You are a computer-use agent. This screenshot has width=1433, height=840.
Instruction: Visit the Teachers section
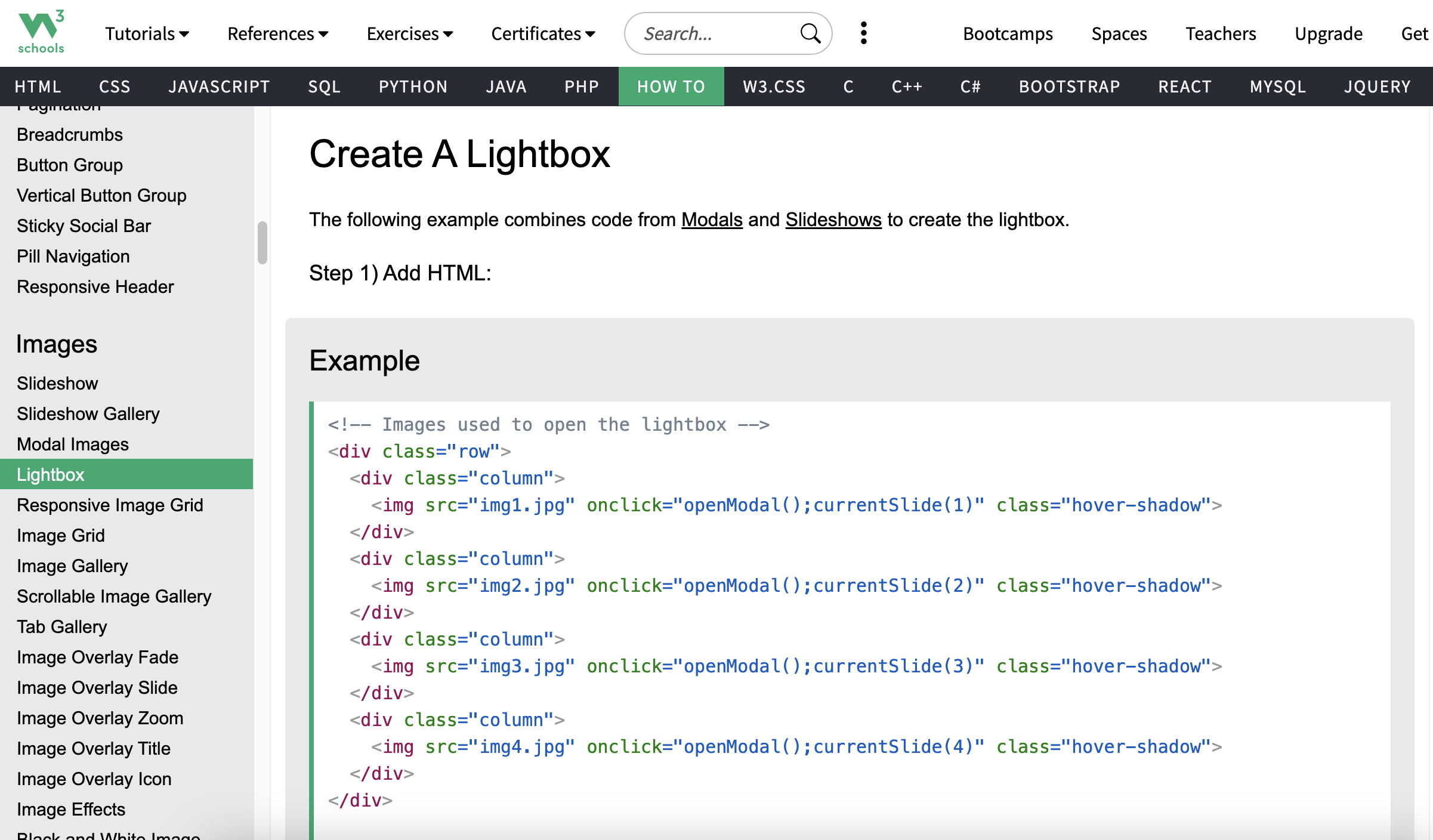(1221, 34)
